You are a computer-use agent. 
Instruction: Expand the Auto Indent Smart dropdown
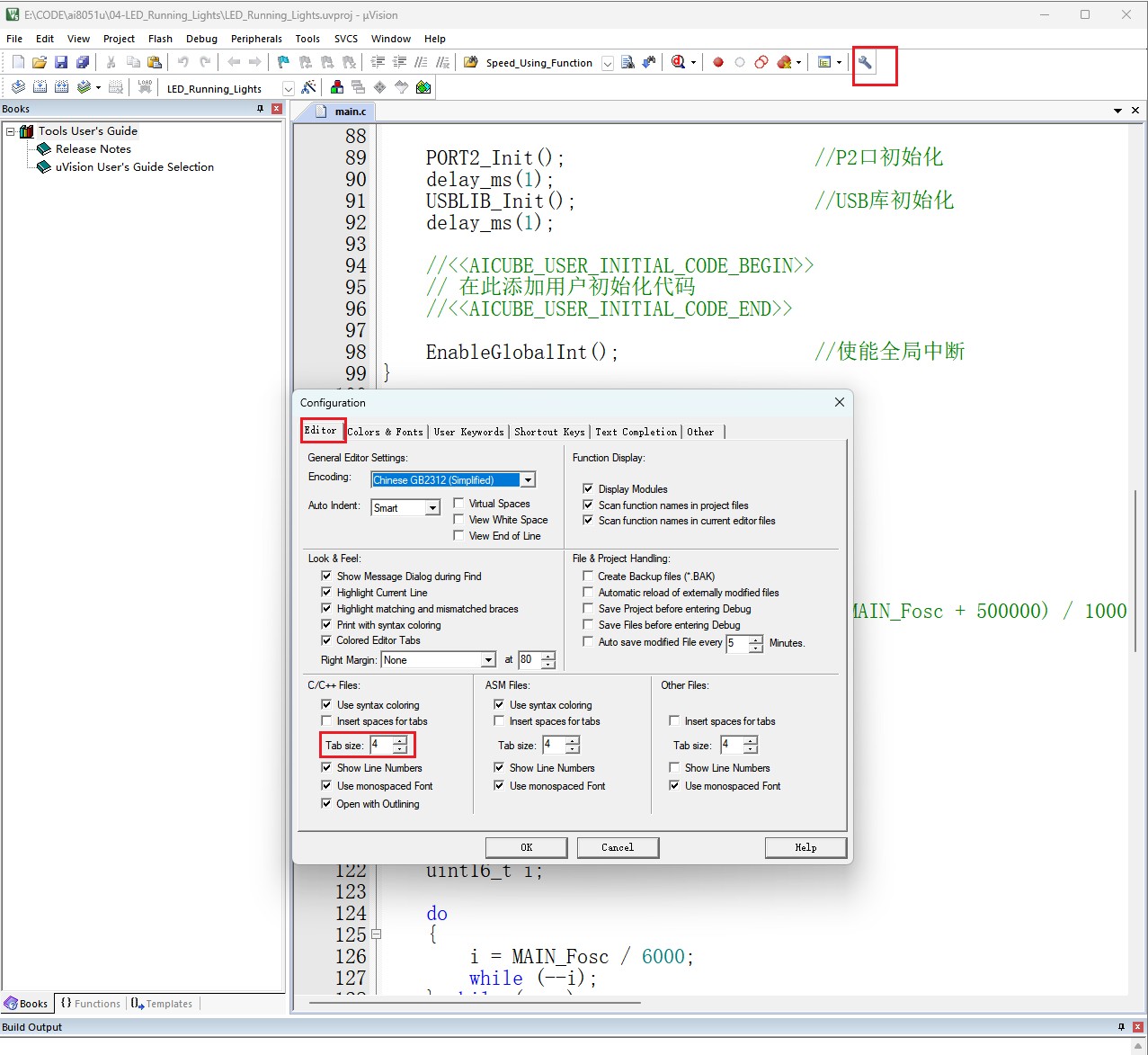point(432,508)
